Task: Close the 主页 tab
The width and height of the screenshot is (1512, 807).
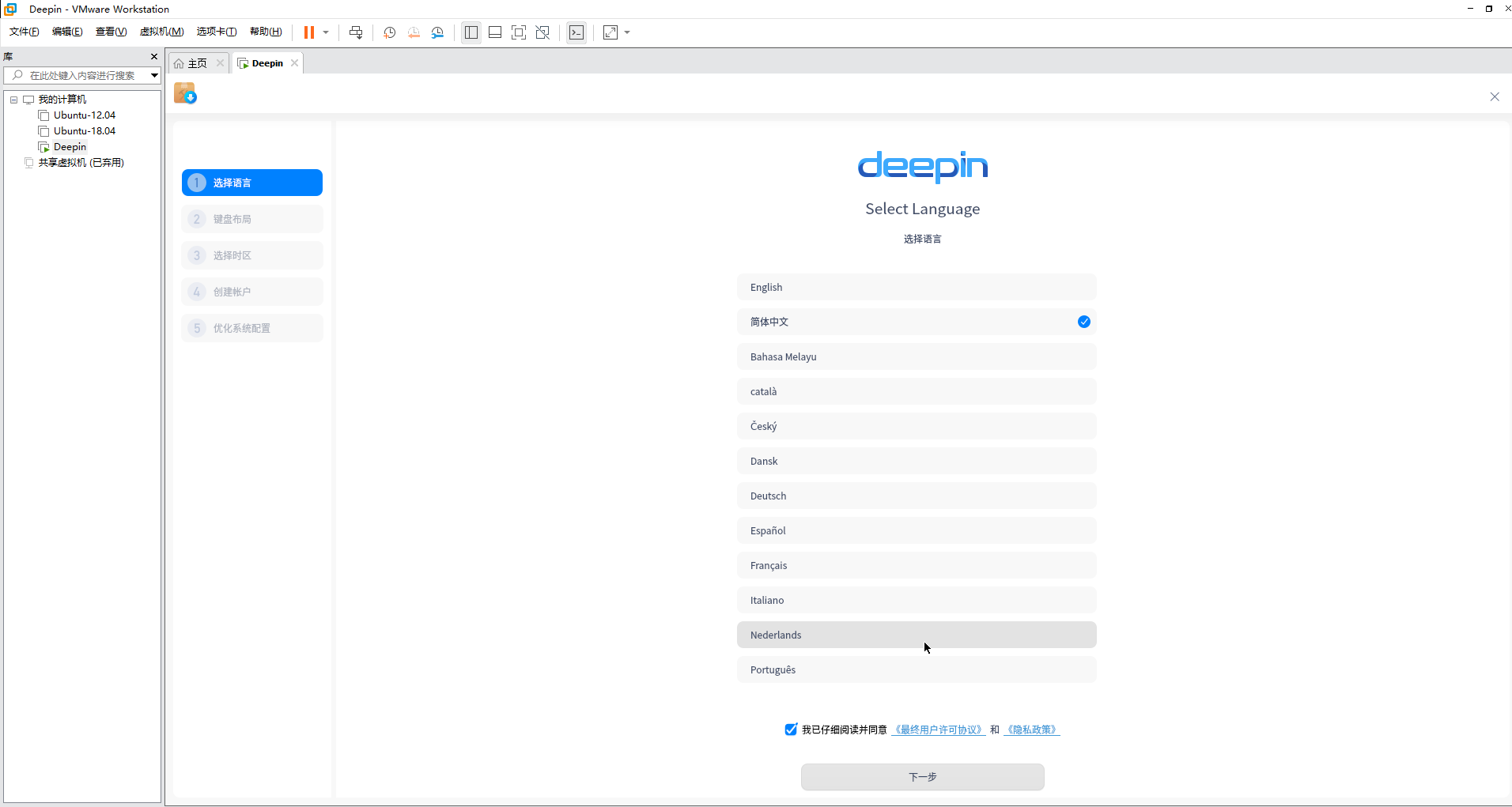Action: 221,63
